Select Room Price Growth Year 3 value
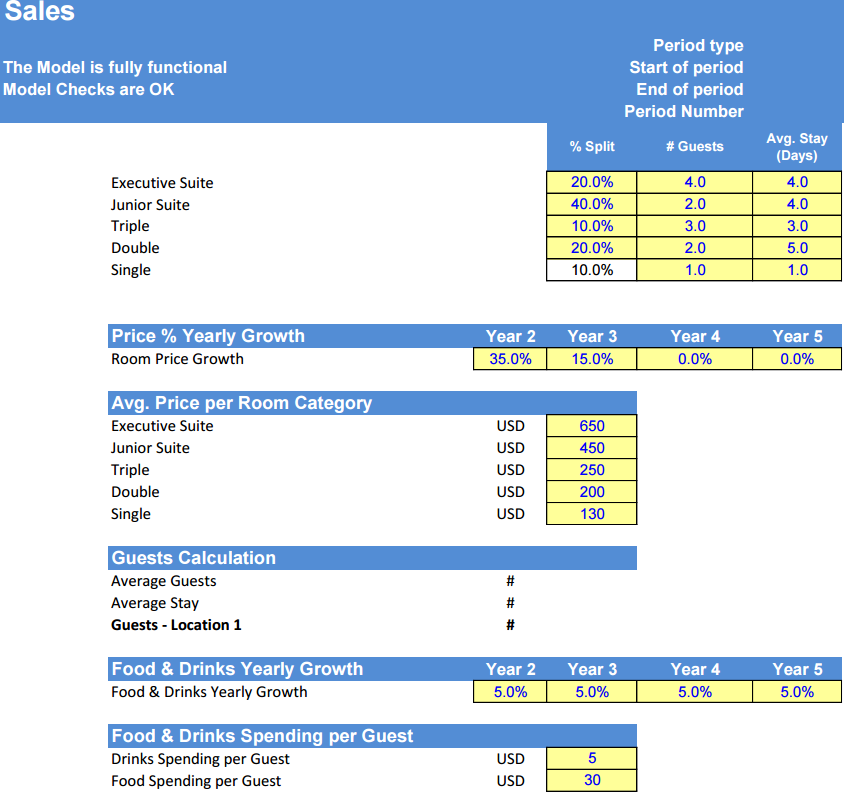Screen dimensions: 844x808 tap(592, 359)
